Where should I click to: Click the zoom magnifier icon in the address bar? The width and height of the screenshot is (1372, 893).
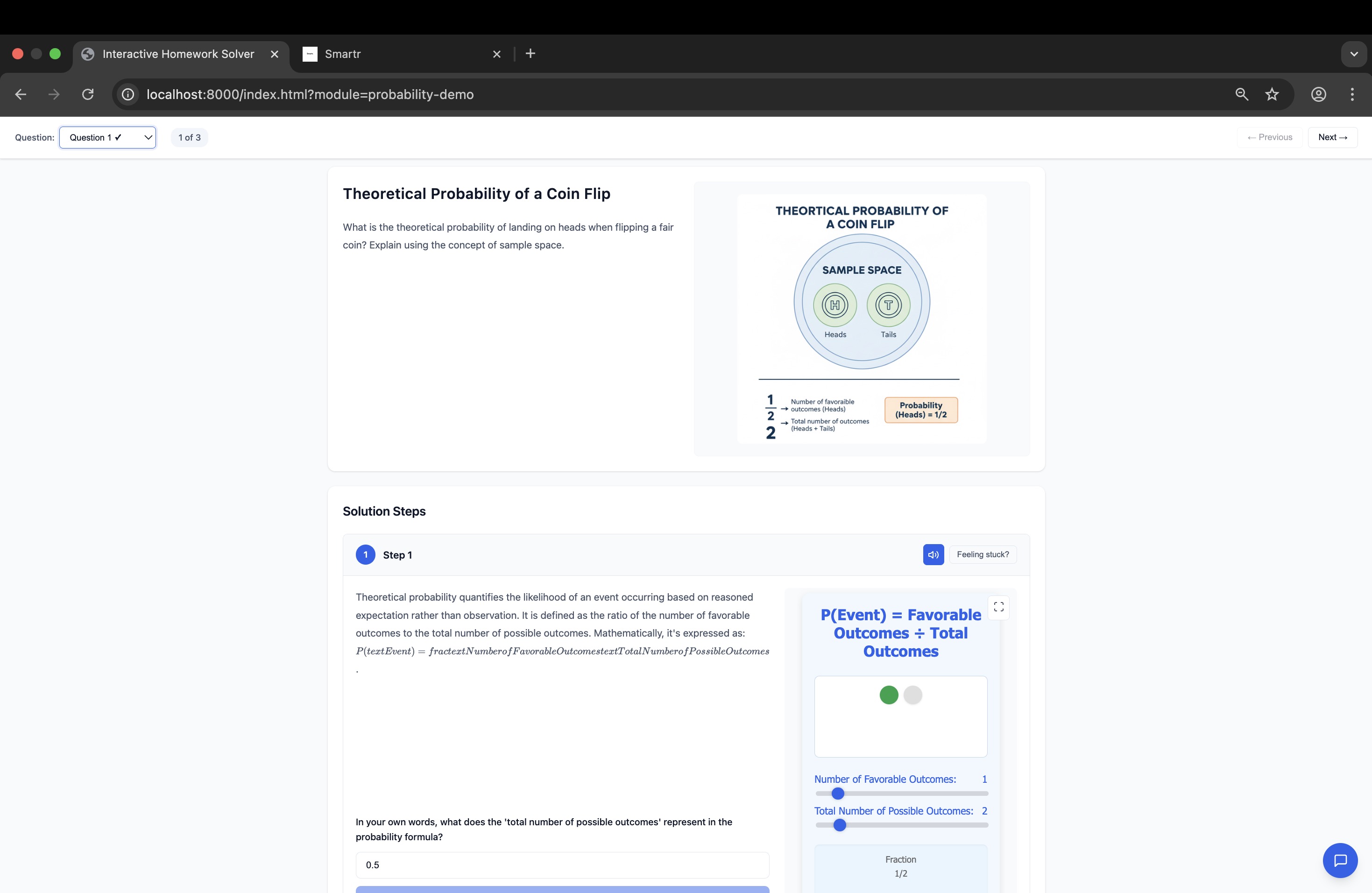pyautogui.click(x=1242, y=94)
